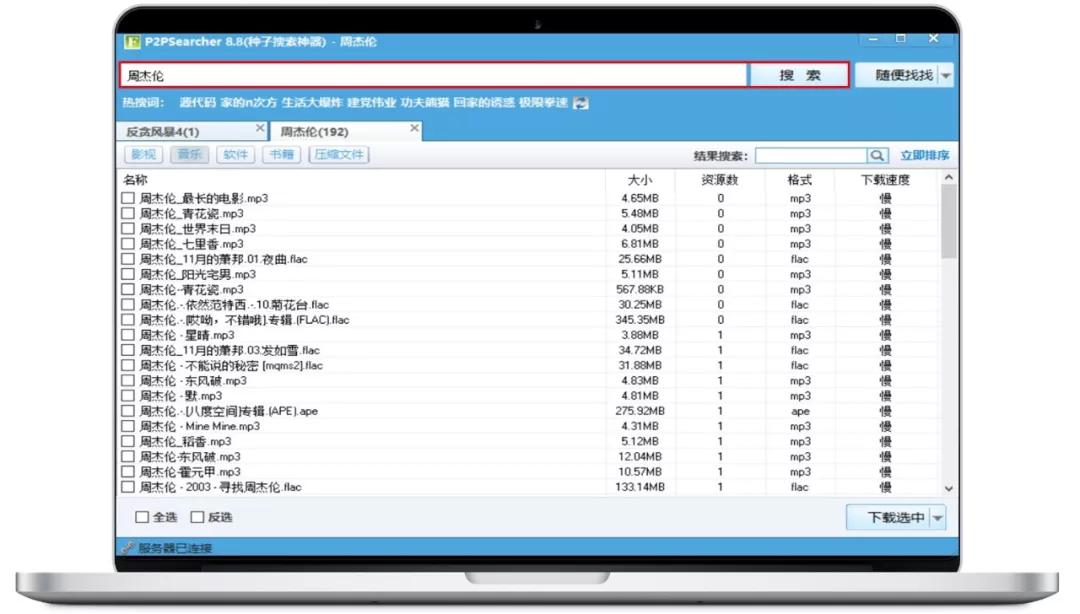Filter results by 压缩文件
1080x614 pixels.
[339, 155]
